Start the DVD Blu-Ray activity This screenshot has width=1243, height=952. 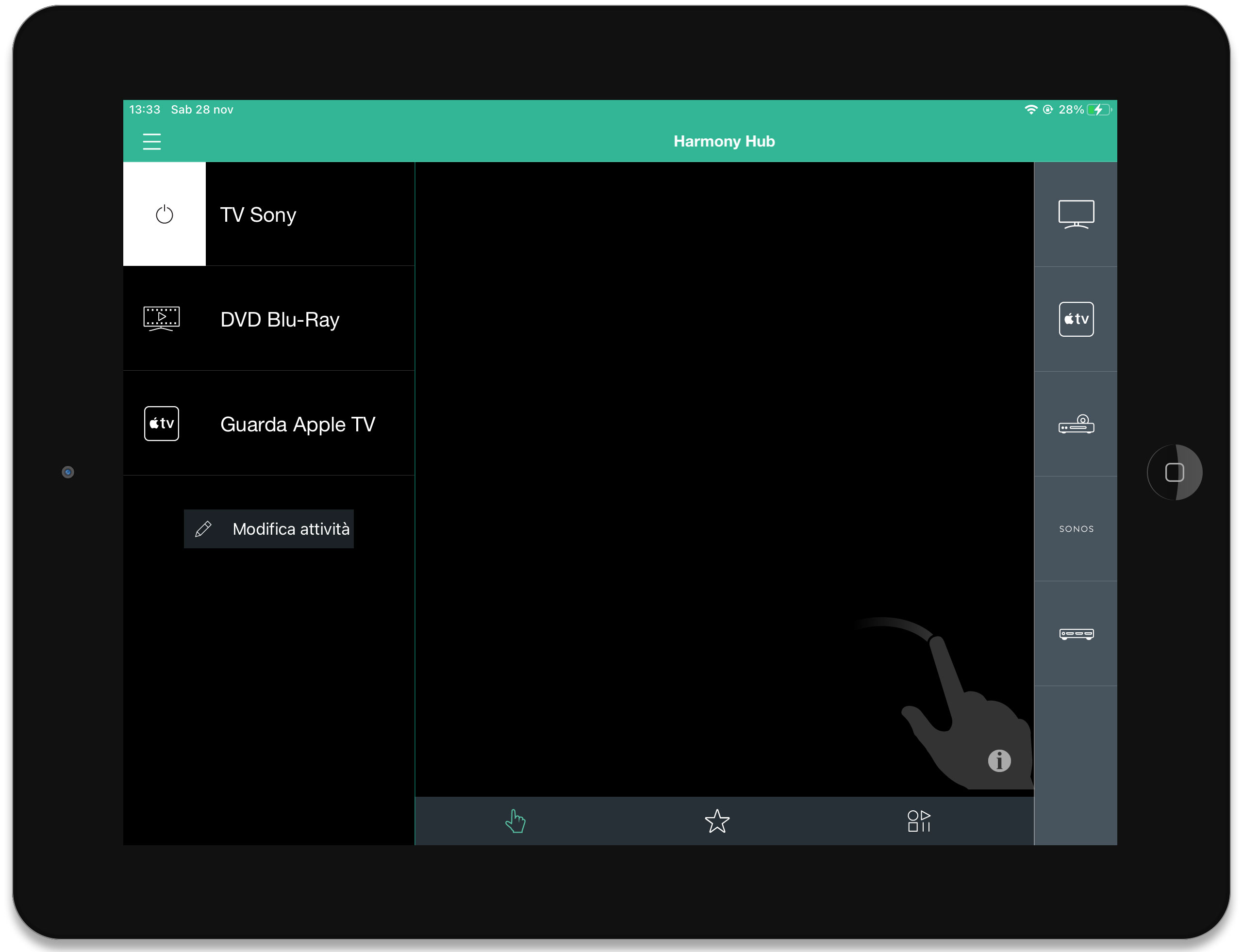click(269, 319)
